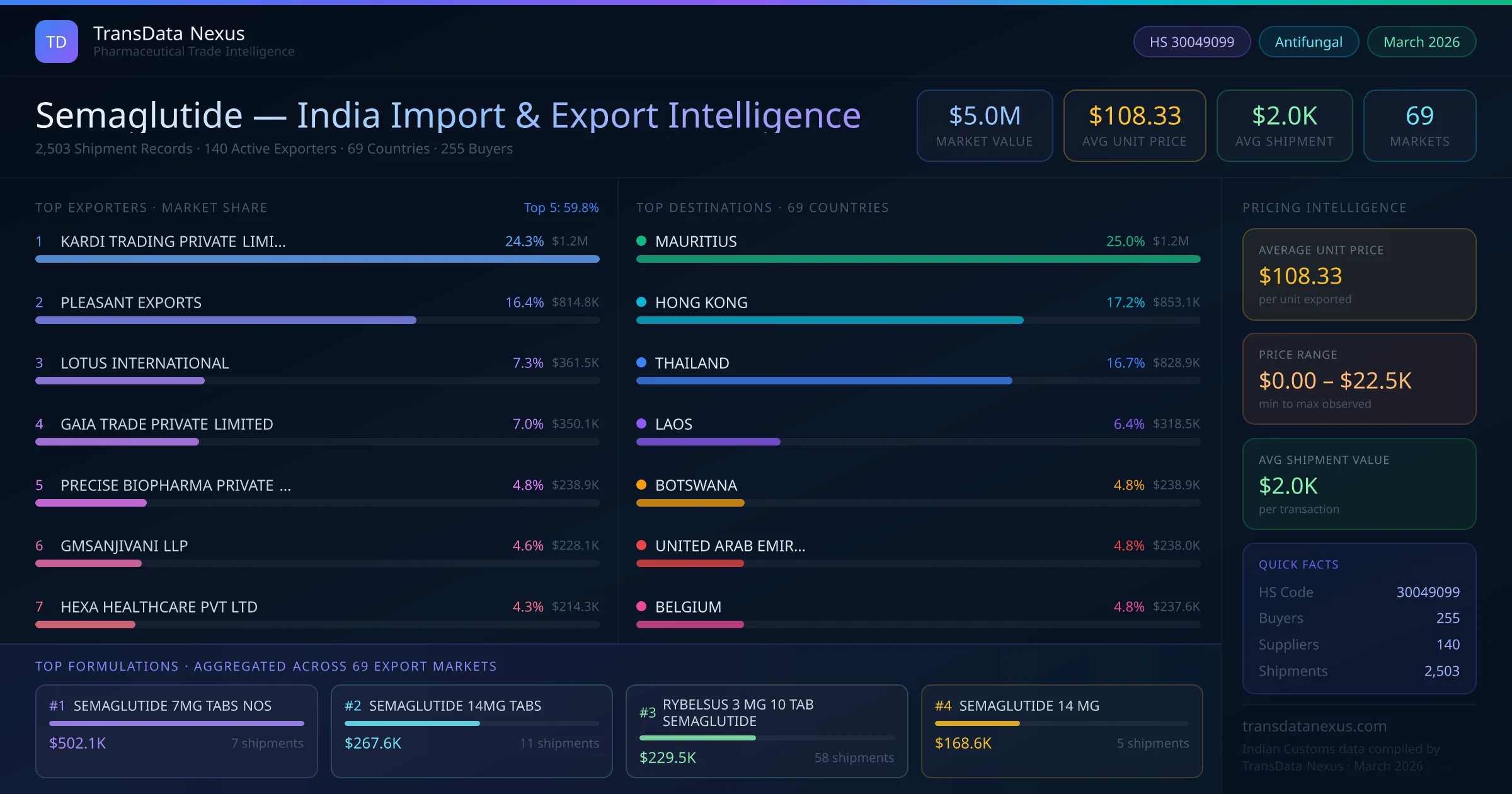
Task: Click the 69 Markets stat card
Action: pyautogui.click(x=1419, y=125)
